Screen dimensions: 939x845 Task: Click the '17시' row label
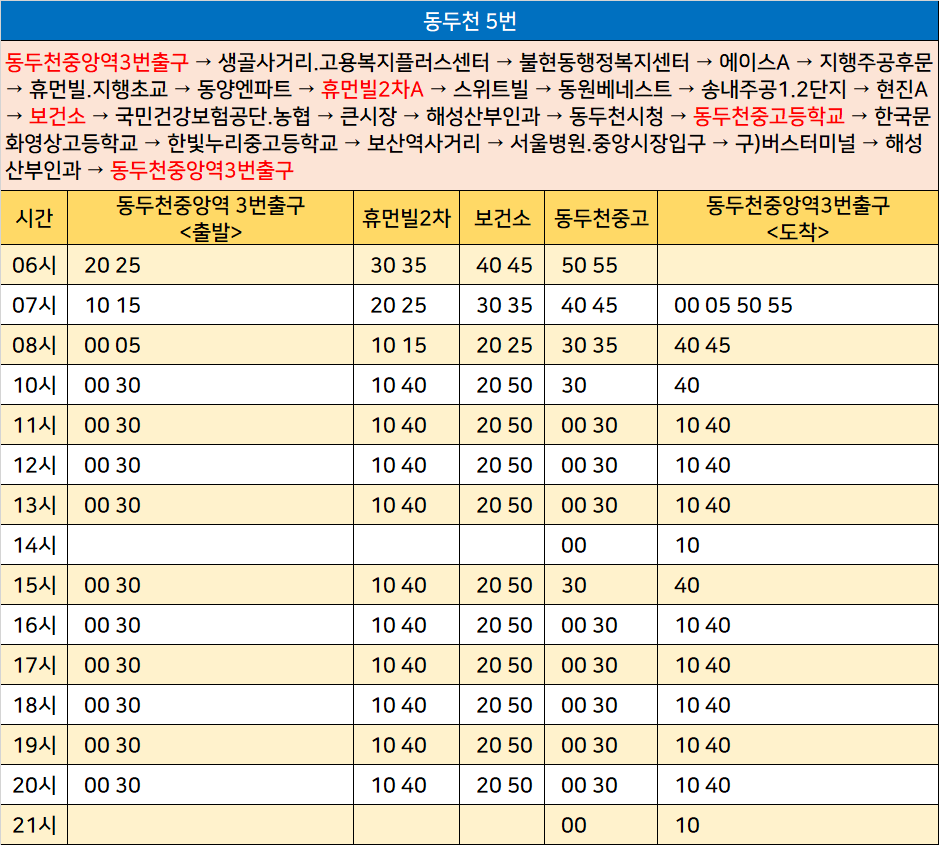click(x=34, y=665)
